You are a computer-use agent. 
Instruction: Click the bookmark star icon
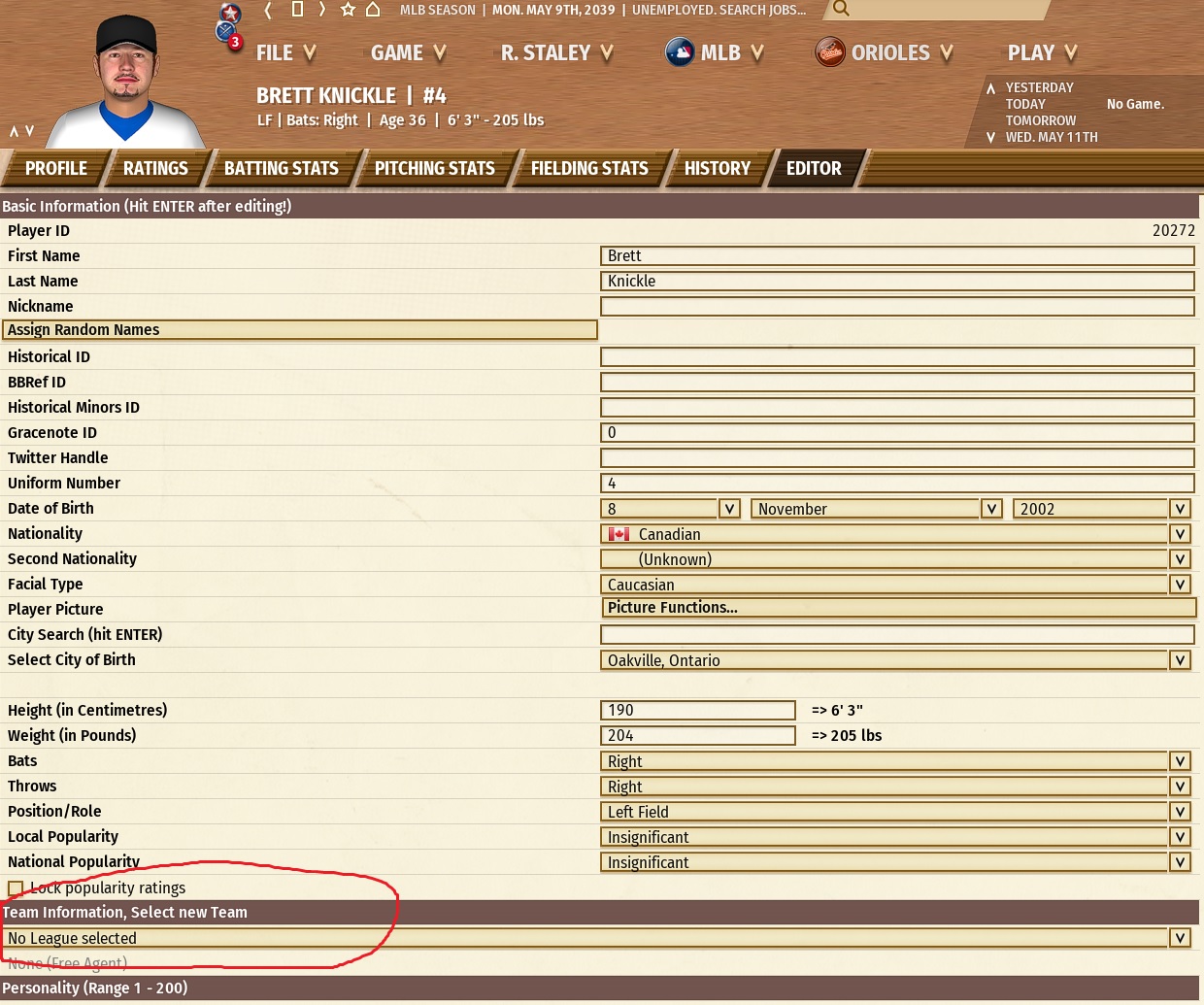(348, 10)
